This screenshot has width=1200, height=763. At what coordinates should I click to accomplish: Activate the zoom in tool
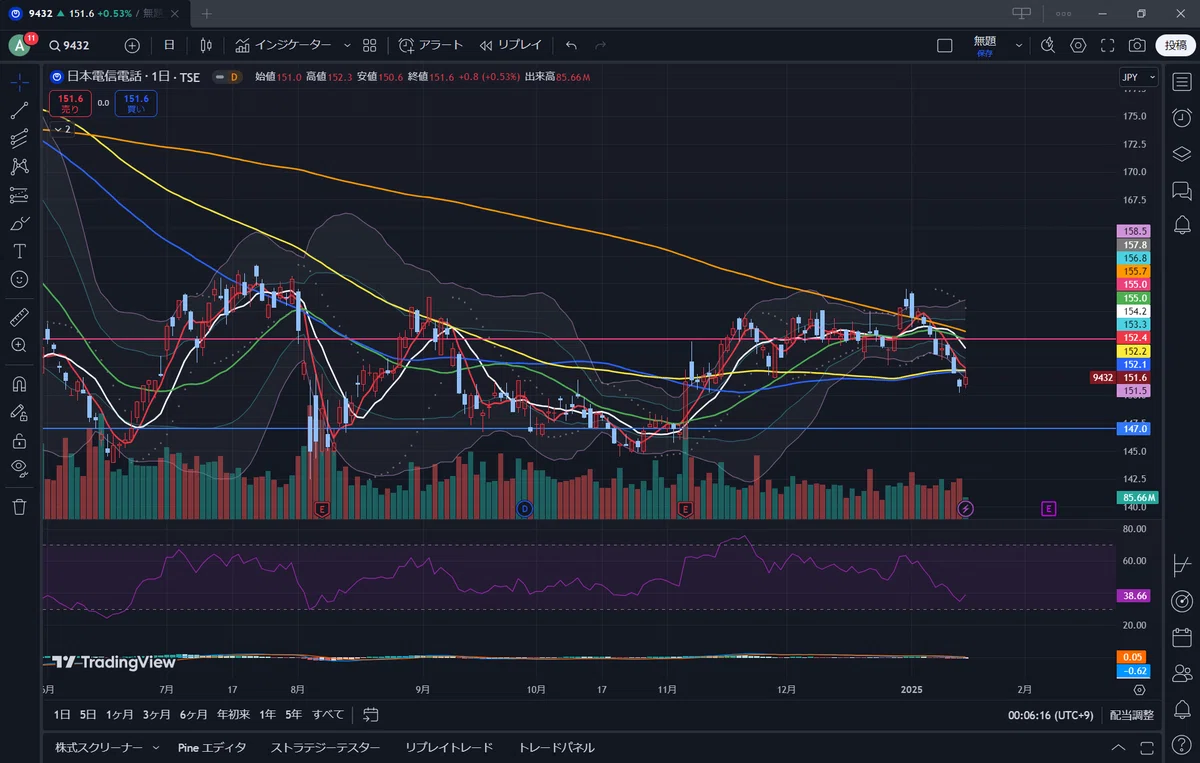19,345
